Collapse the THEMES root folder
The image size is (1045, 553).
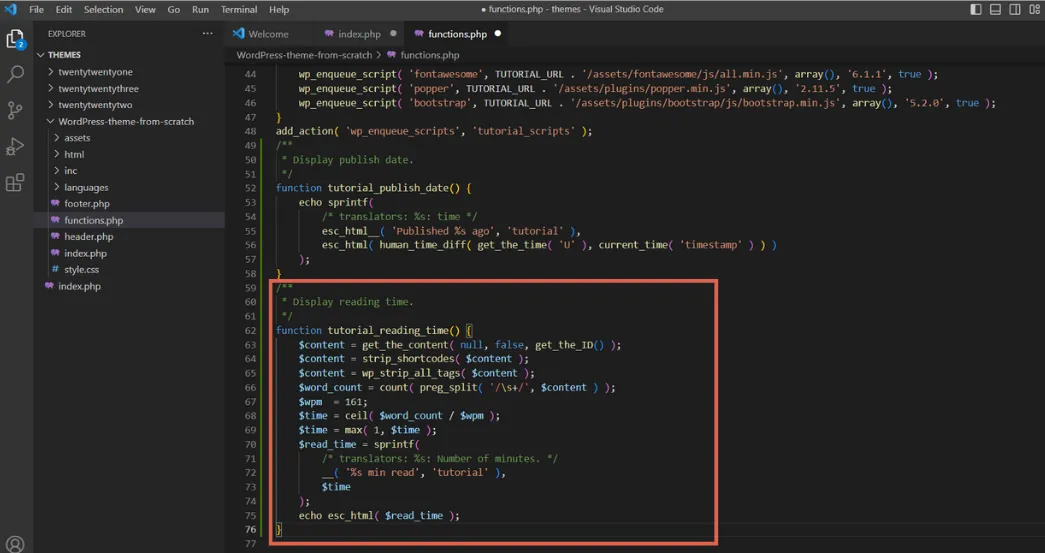pos(64,55)
